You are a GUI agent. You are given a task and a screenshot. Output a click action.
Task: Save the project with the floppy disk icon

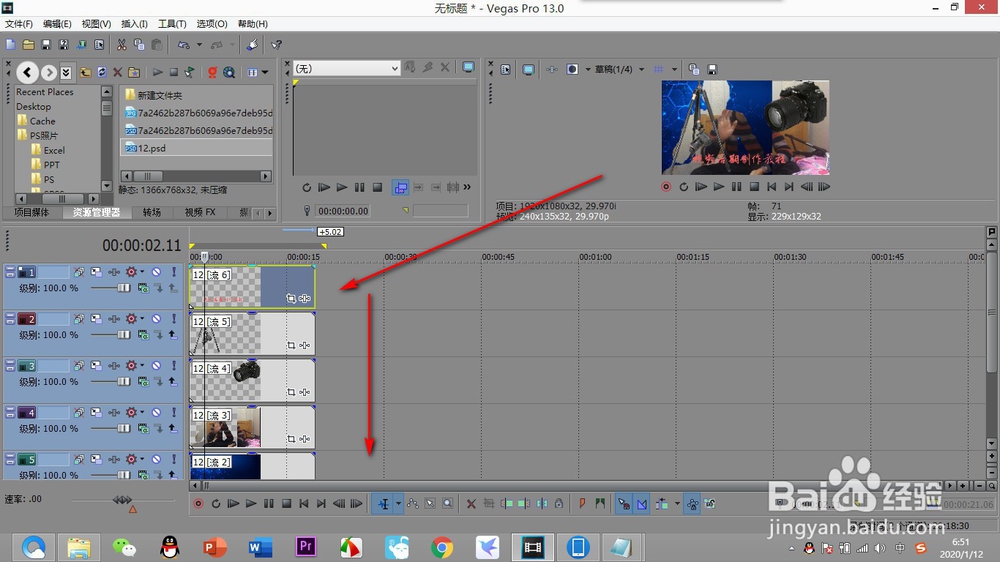46,45
